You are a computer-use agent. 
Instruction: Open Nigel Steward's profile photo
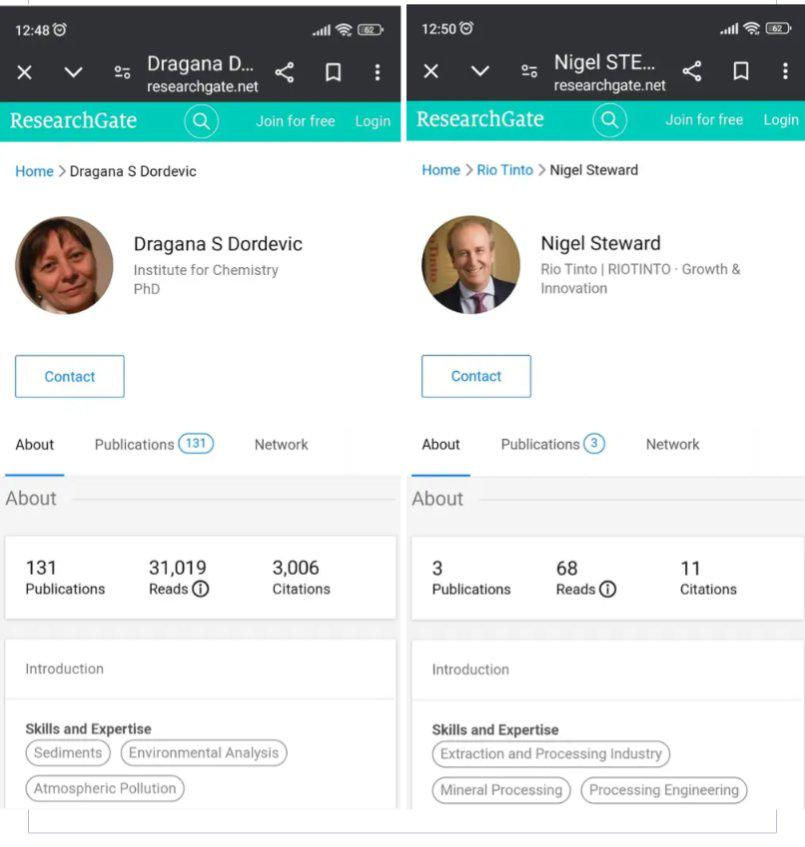pos(470,265)
